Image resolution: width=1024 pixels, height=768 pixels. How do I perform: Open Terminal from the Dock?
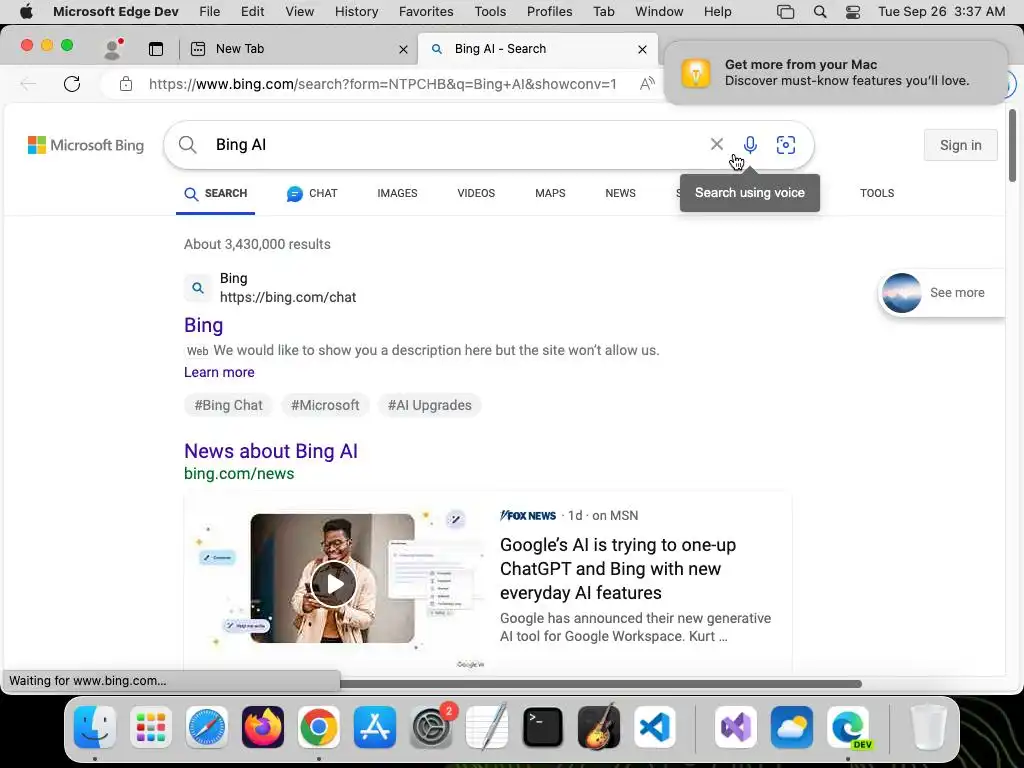[x=543, y=727]
